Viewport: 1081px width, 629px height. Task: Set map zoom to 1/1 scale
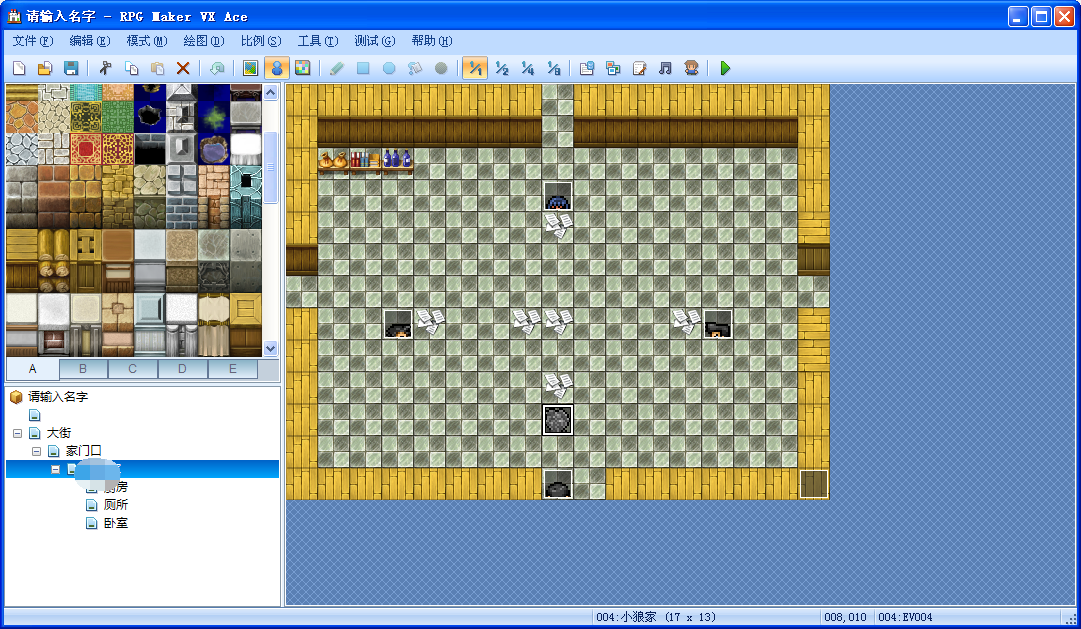point(475,68)
